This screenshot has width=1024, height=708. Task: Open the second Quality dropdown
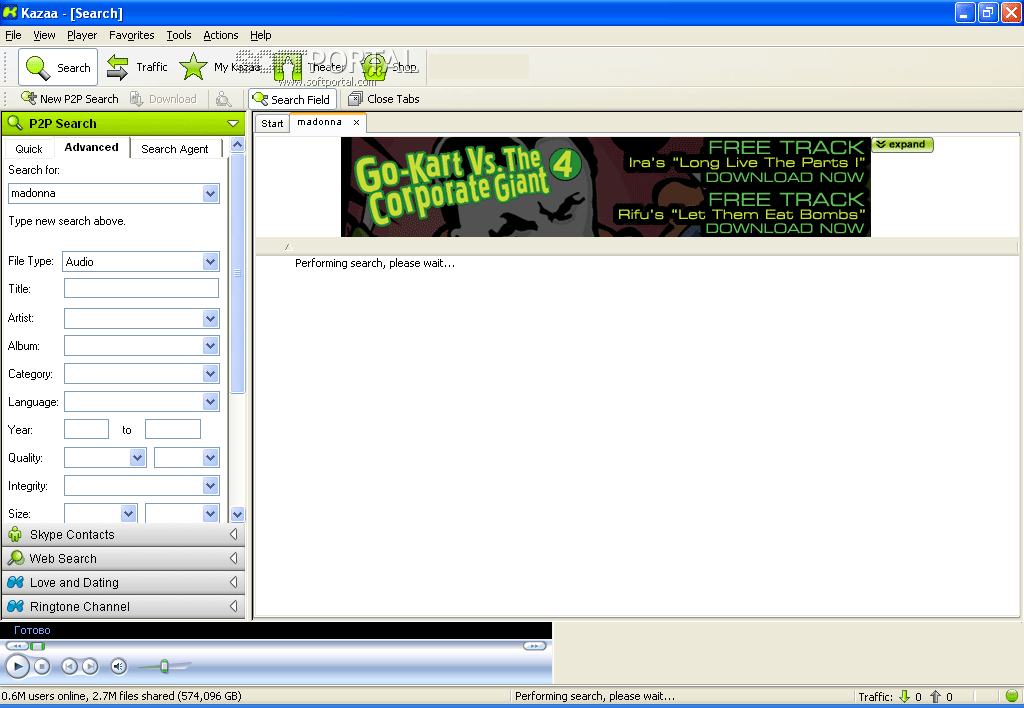(210, 458)
